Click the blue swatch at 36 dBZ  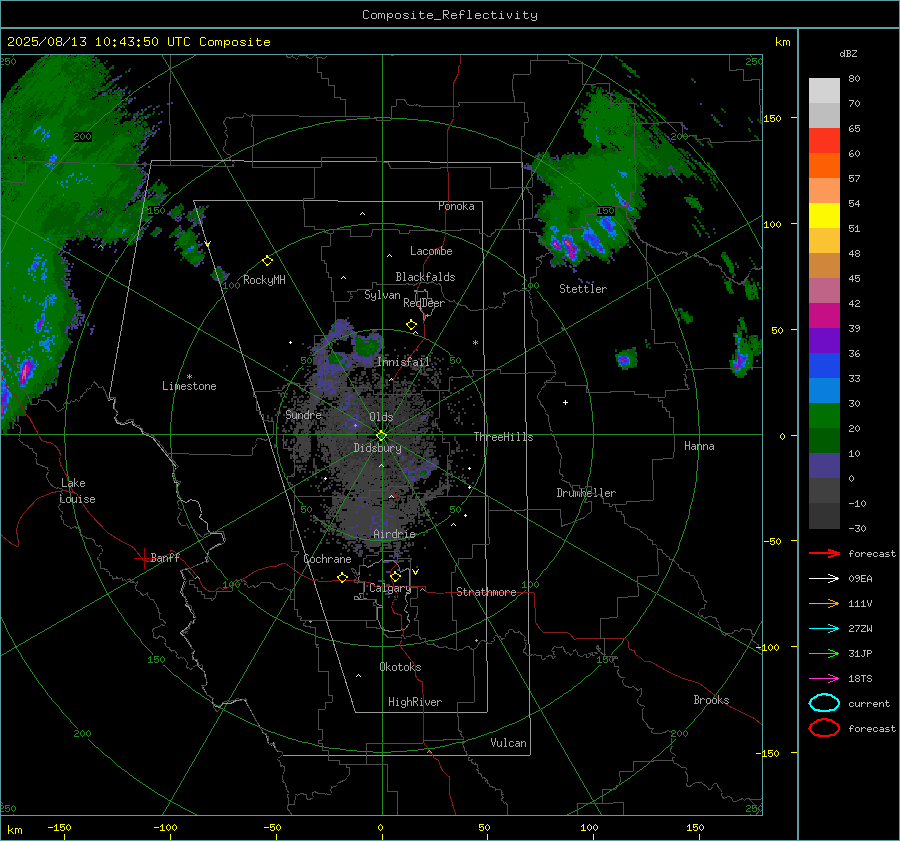click(x=824, y=366)
